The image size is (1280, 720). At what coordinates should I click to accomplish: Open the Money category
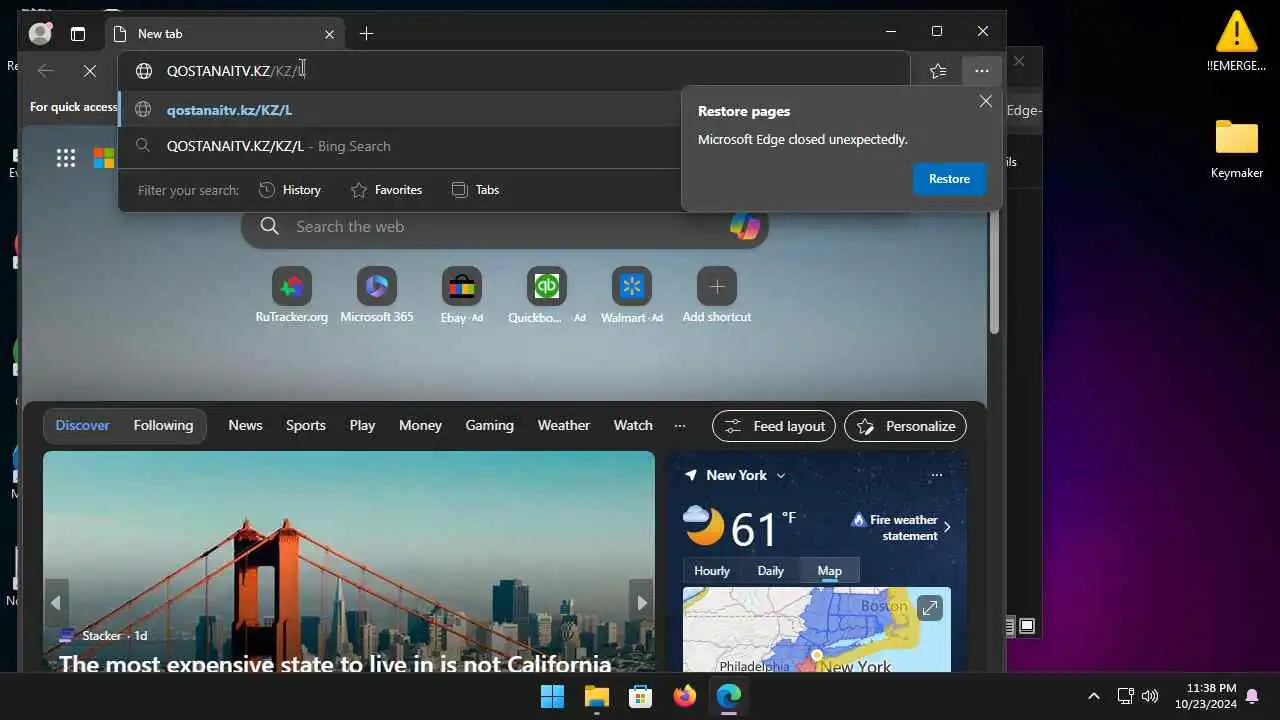[420, 425]
